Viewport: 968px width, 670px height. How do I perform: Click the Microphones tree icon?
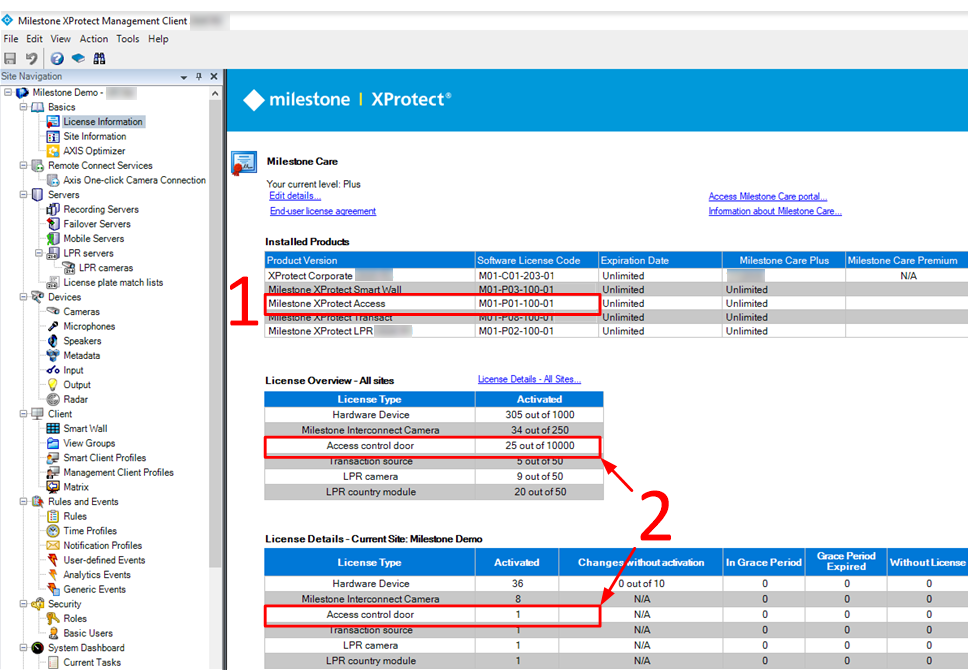53,326
